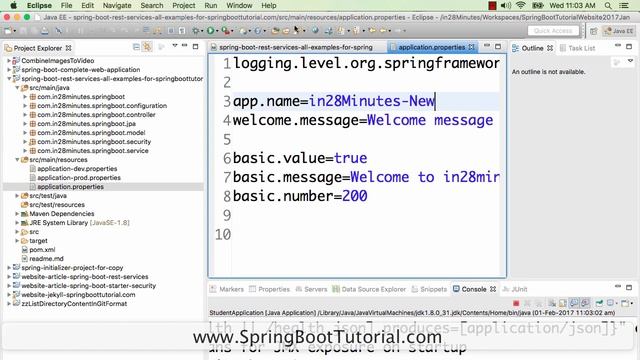Open the Project menu
Screen dimensions: 640x360
(184, 6)
